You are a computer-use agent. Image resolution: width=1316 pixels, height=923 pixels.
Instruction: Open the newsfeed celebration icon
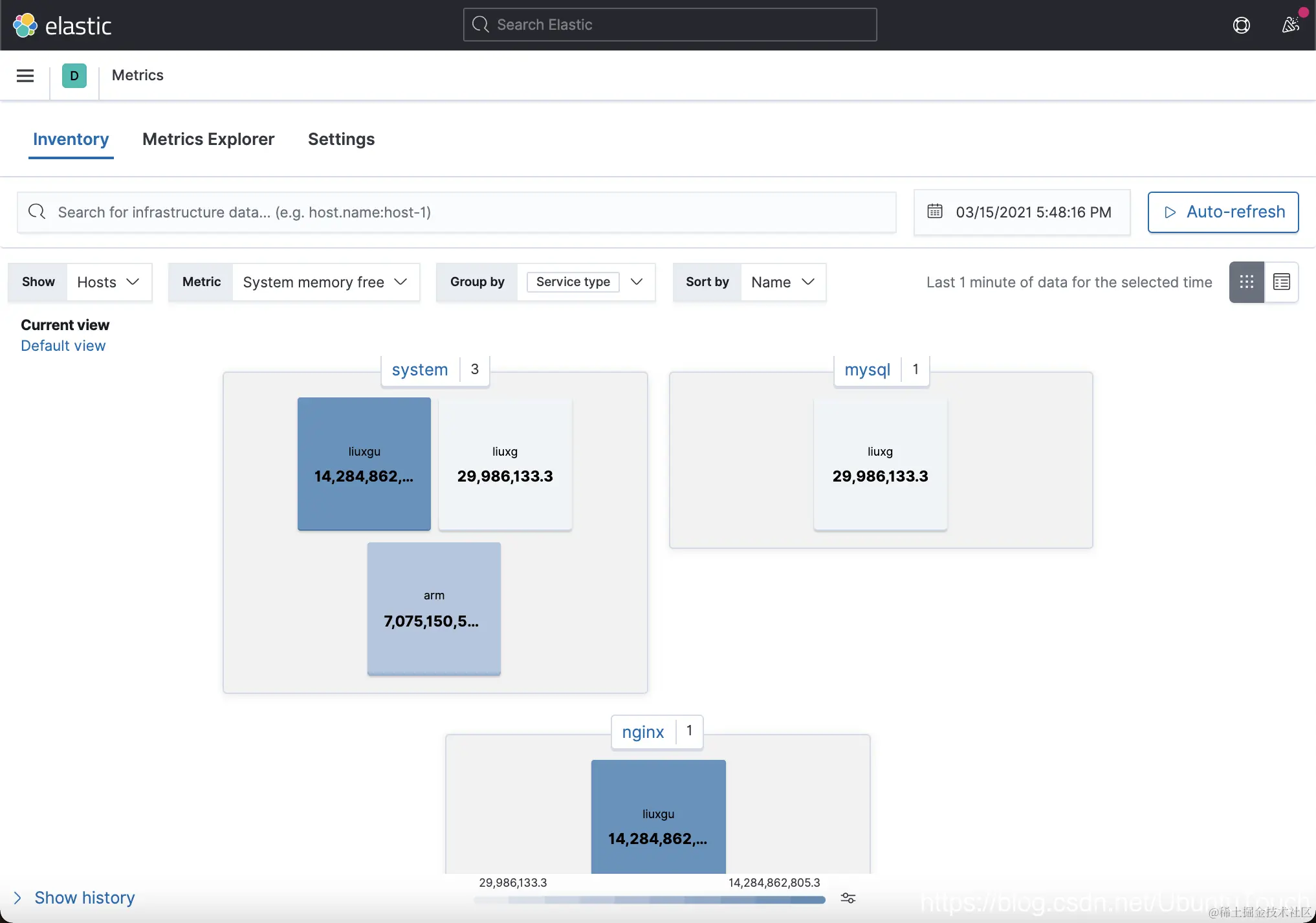click(1290, 25)
